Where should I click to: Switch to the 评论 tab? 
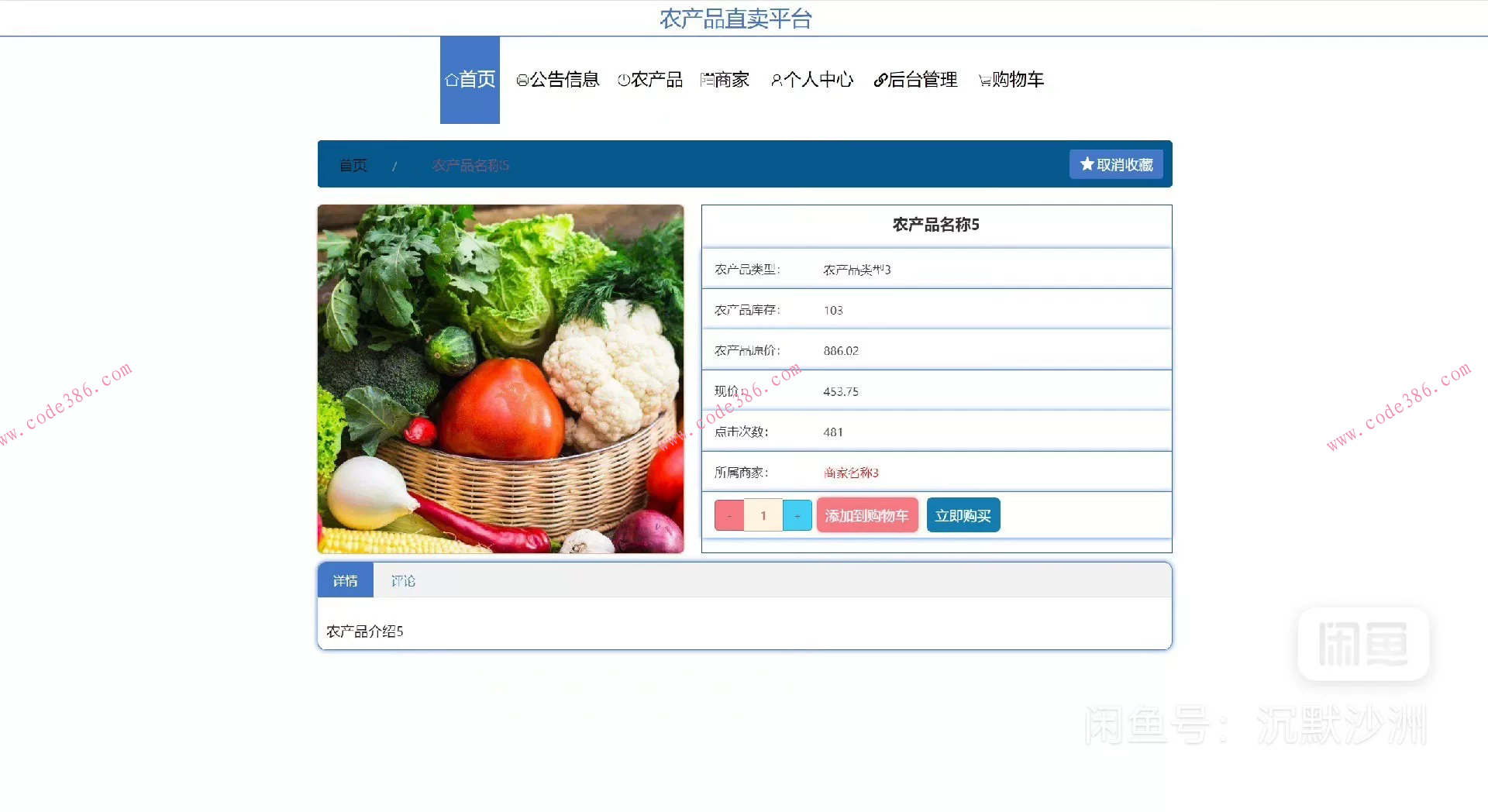click(403, 580)
